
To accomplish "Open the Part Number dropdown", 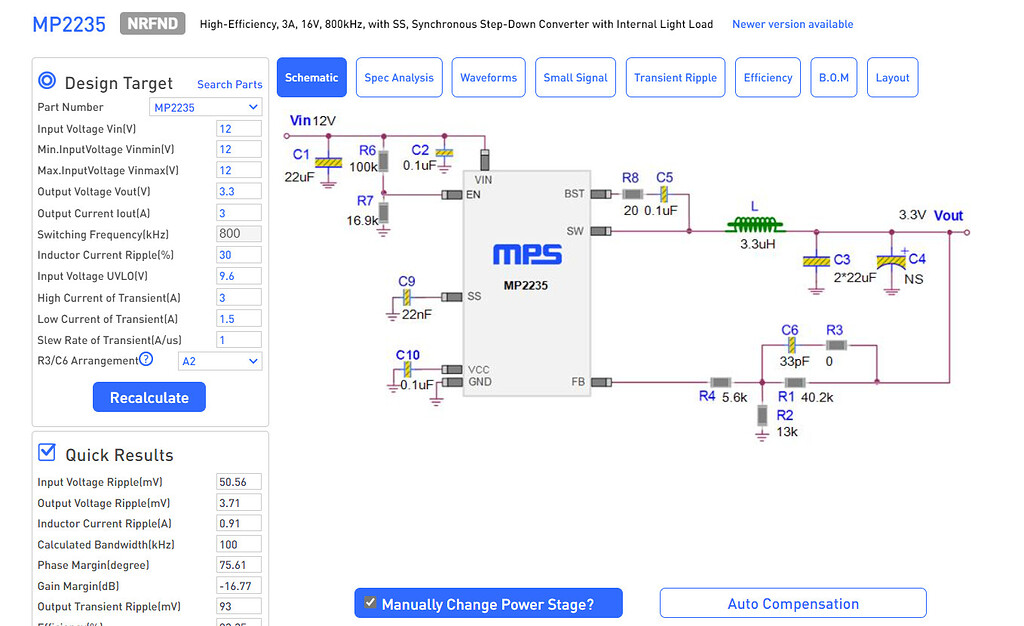I will tap(206, 107).
